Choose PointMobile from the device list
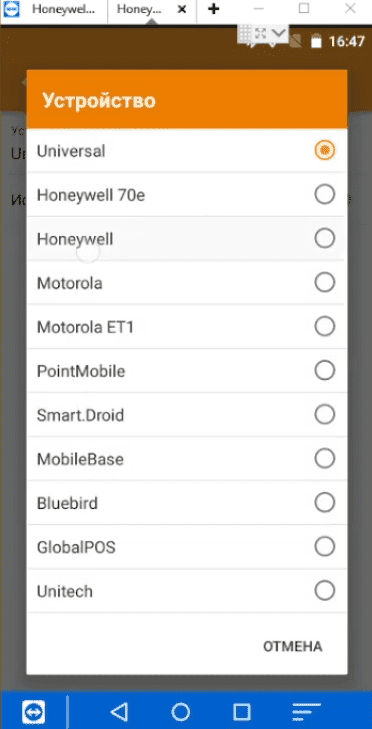This screenshot has width=372, height=729. point(186,371)
